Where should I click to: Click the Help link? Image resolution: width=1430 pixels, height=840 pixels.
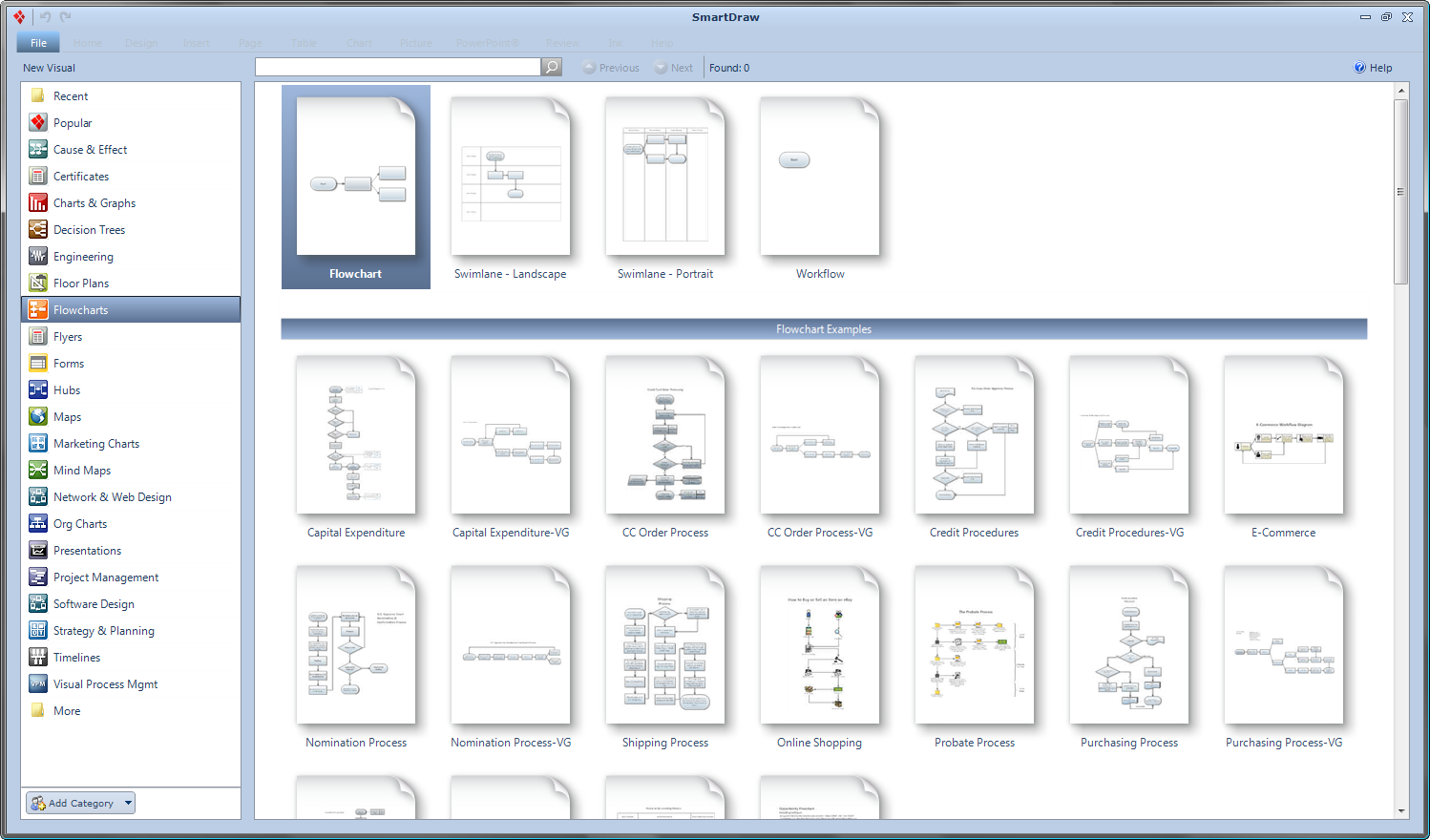click(1373, 67)
